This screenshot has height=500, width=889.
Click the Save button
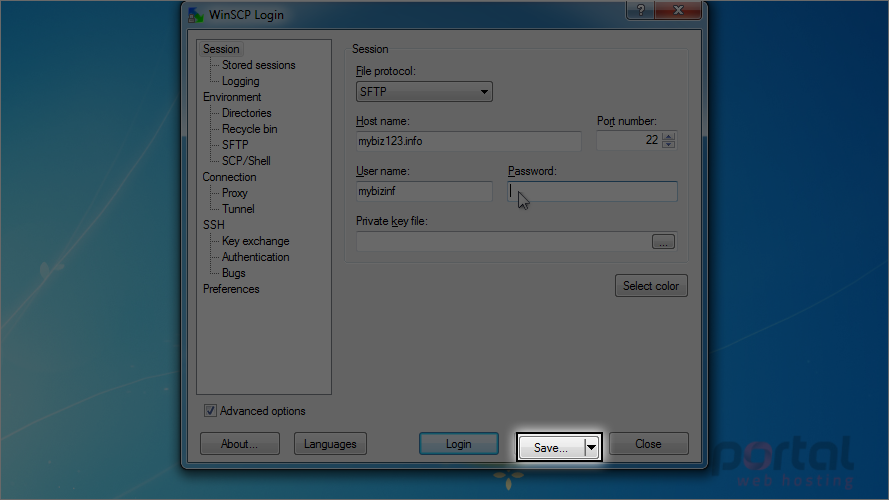[551, 447]
